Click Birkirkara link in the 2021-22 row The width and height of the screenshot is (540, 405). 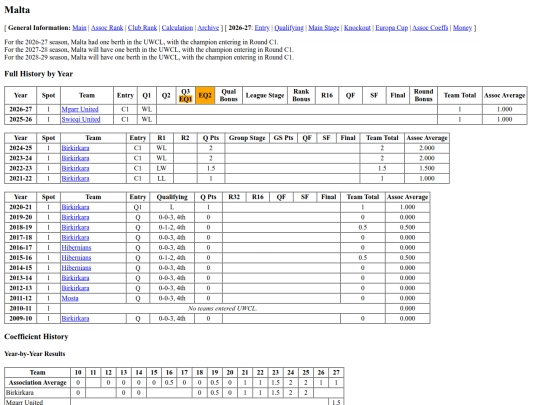pyautogui.click(x=75, y=178)
